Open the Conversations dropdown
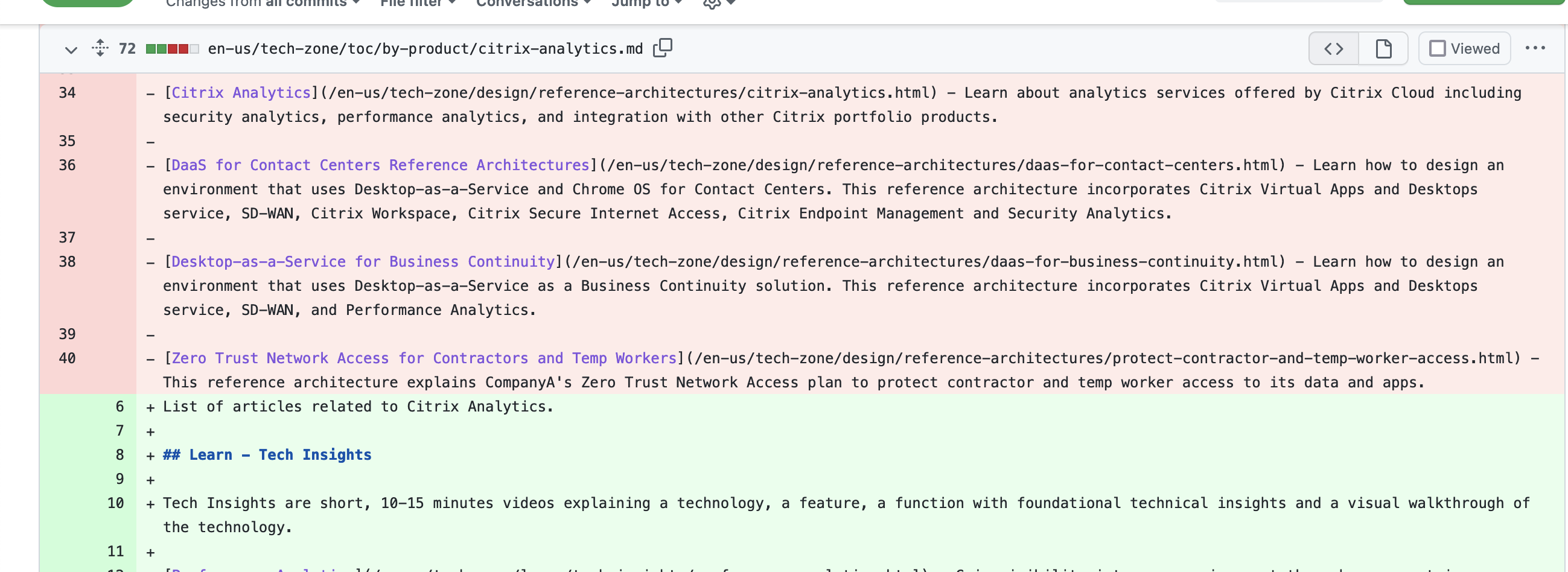 pyautogui.click(x=534, y=4)
